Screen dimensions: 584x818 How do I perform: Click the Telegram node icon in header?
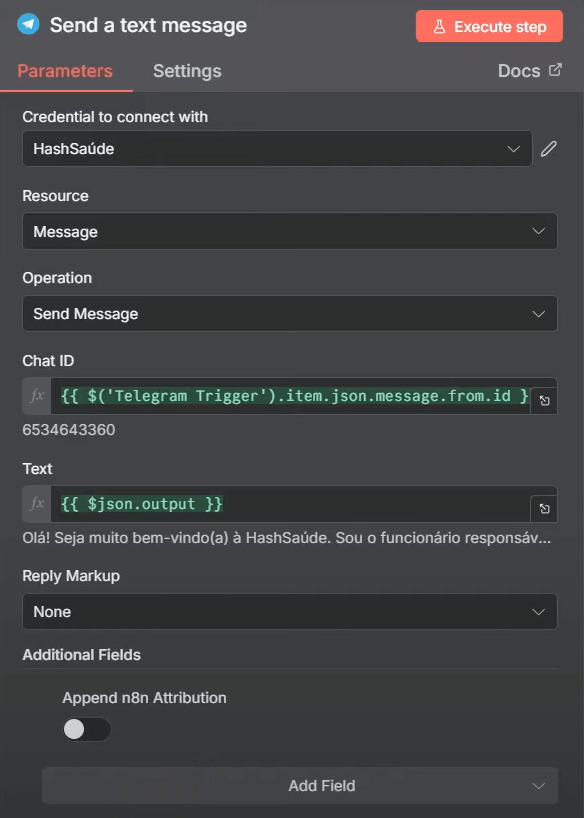click(28, 24)
